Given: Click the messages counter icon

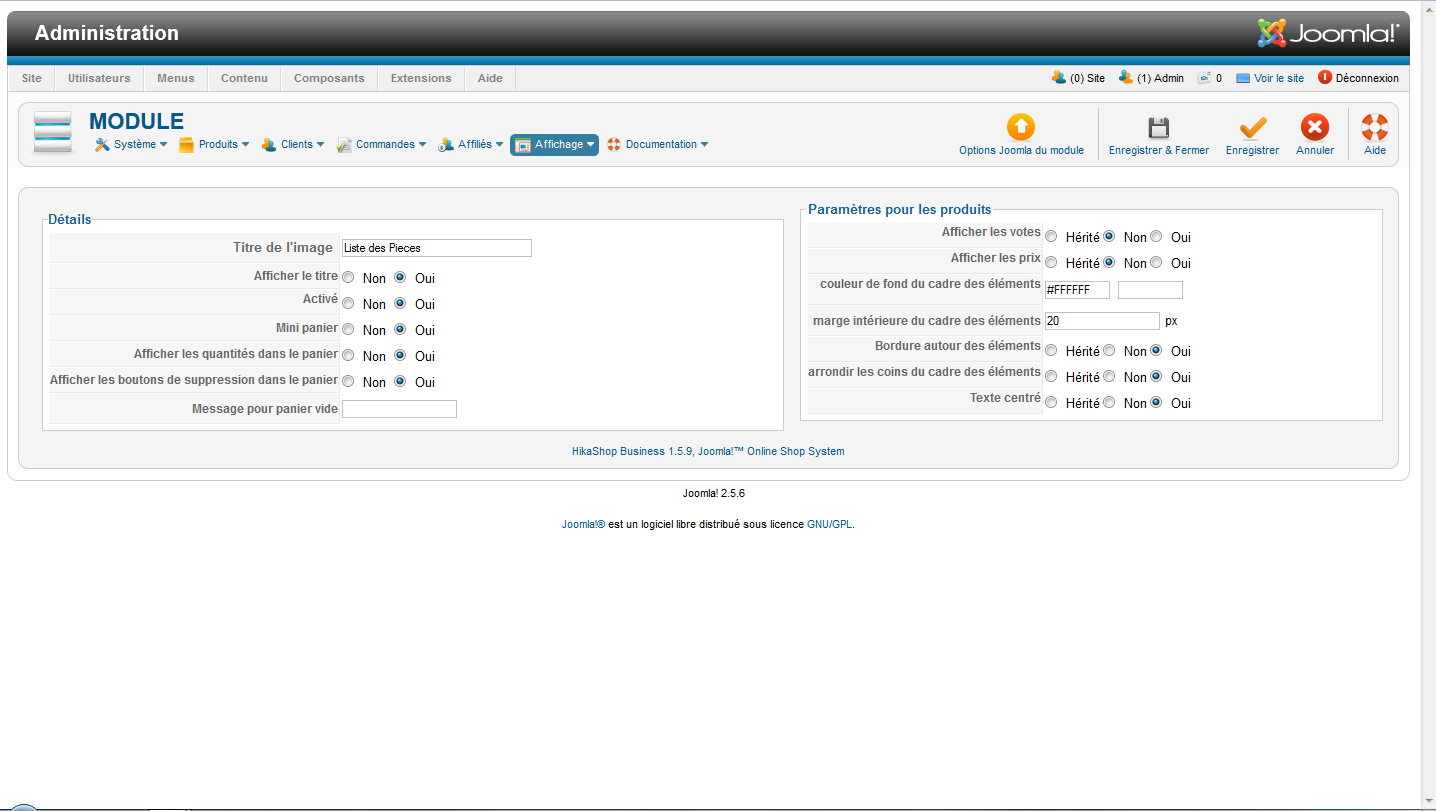Looking at the screenshot, I should [1205, 77].
